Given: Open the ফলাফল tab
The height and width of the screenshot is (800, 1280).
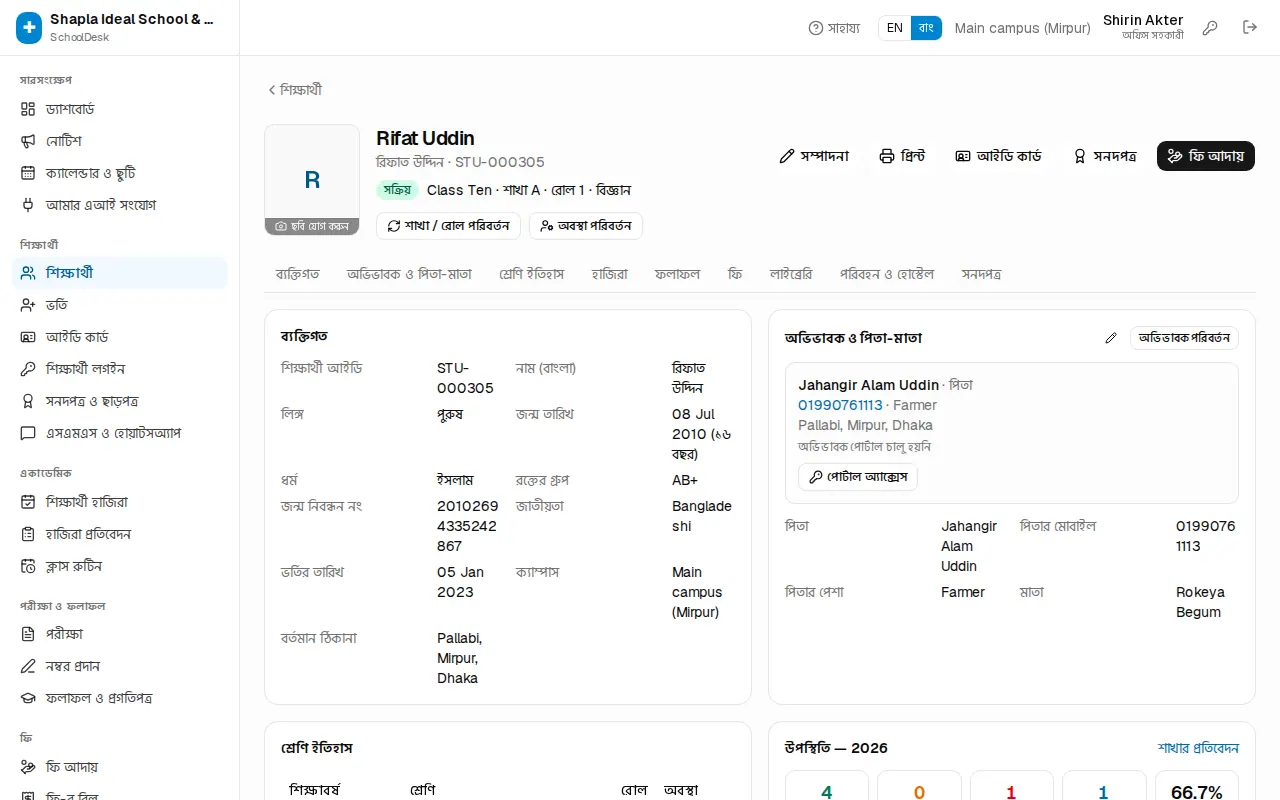Looking at the screenshot, I should tap(678, 274).
